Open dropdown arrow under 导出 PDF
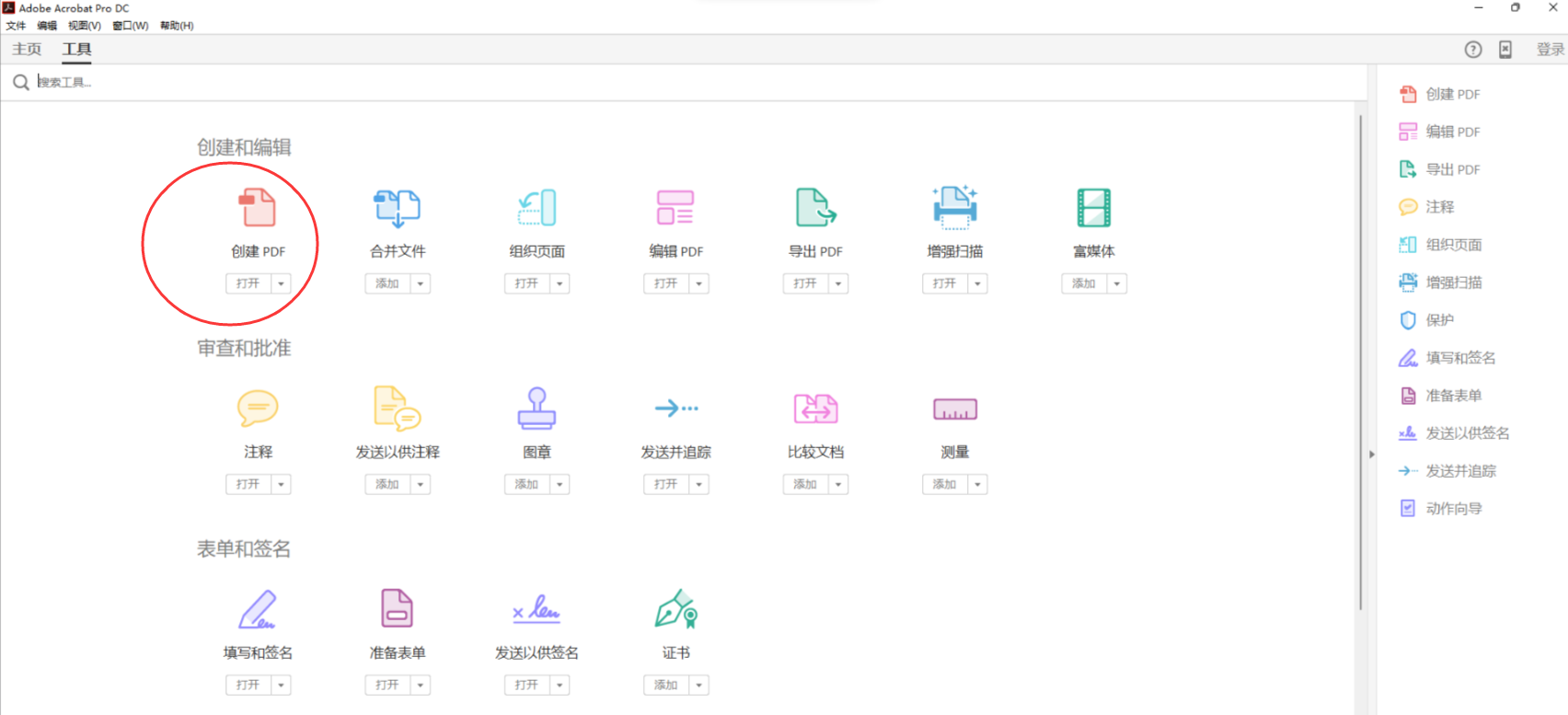1568x715 pixels. pos(838,283)
